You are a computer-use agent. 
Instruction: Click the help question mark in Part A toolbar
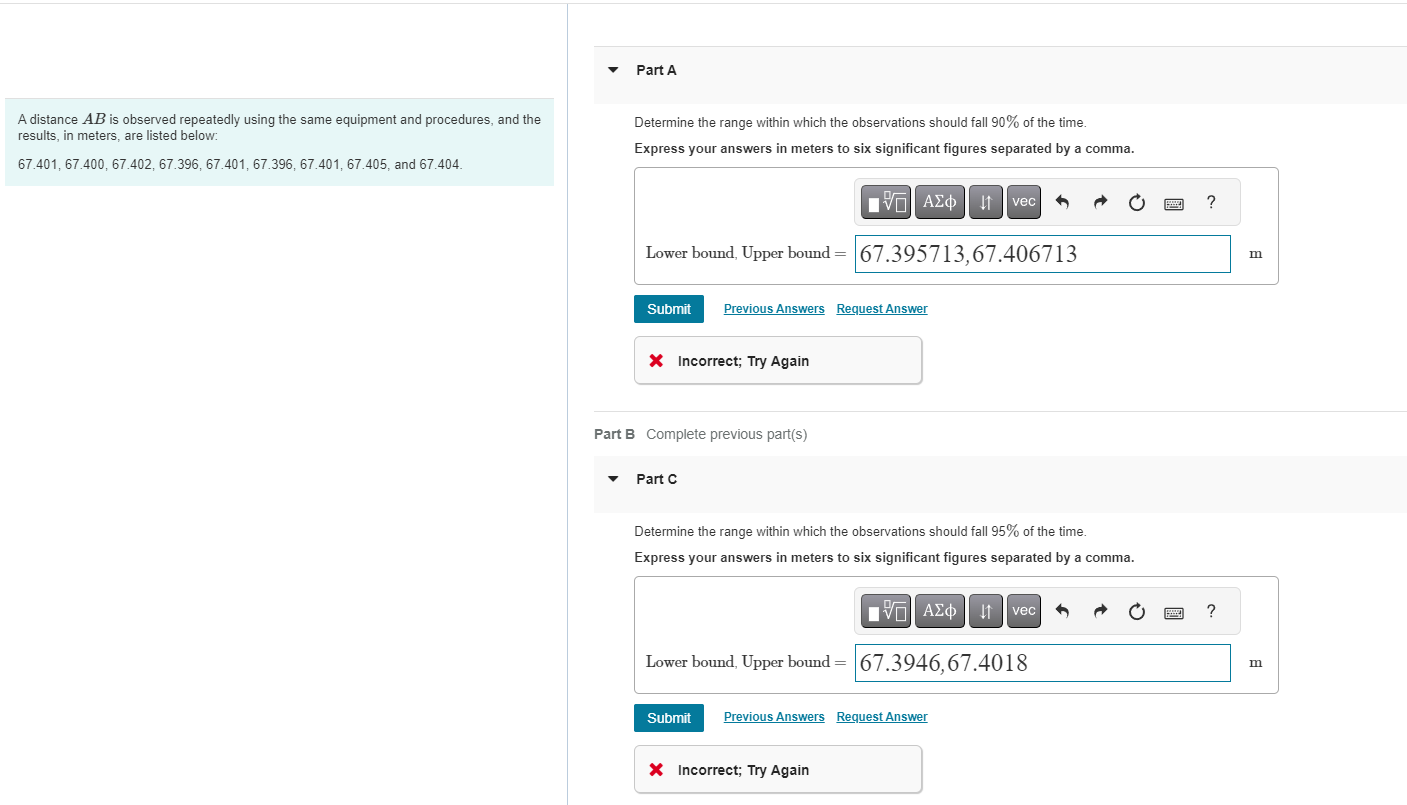tap(1210, 201)
